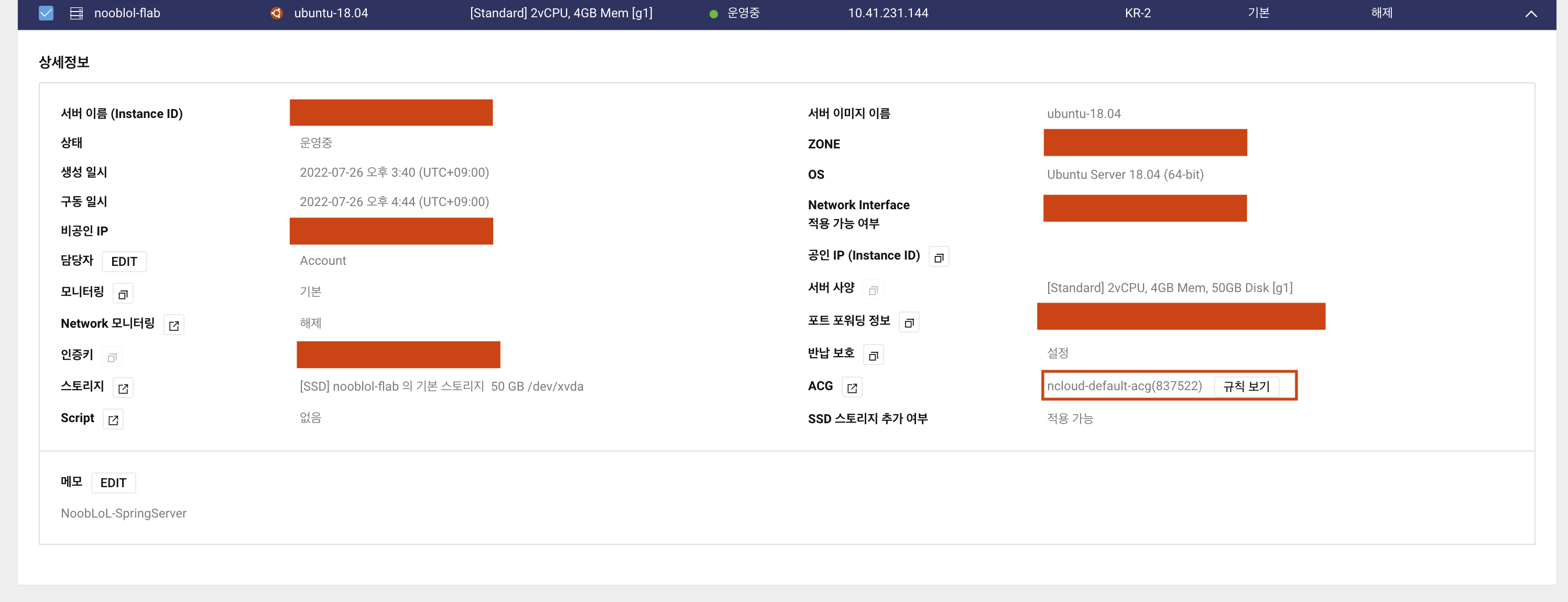Viewport: 1568px width, 602px height.
Task: Click EDIT button next to 담당자
Action: 124,261
